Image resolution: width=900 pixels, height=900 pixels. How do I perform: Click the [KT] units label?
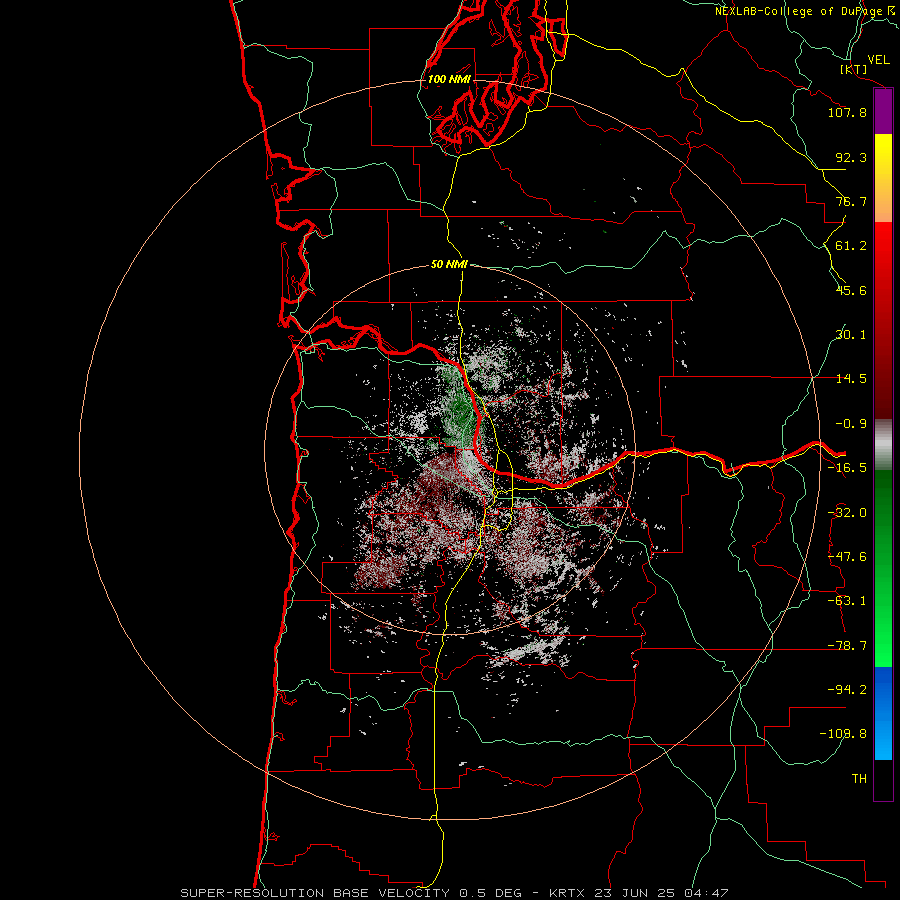(854, 69)
